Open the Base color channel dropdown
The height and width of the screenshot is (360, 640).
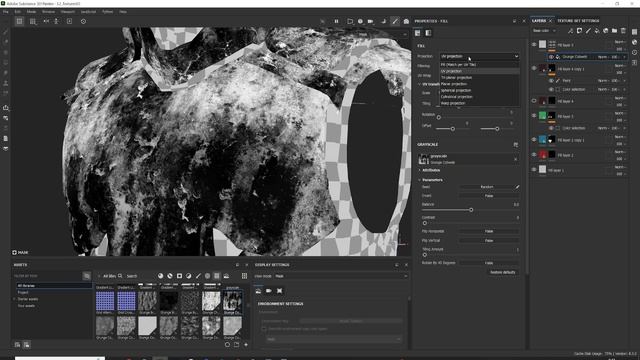tap(544, 31)
